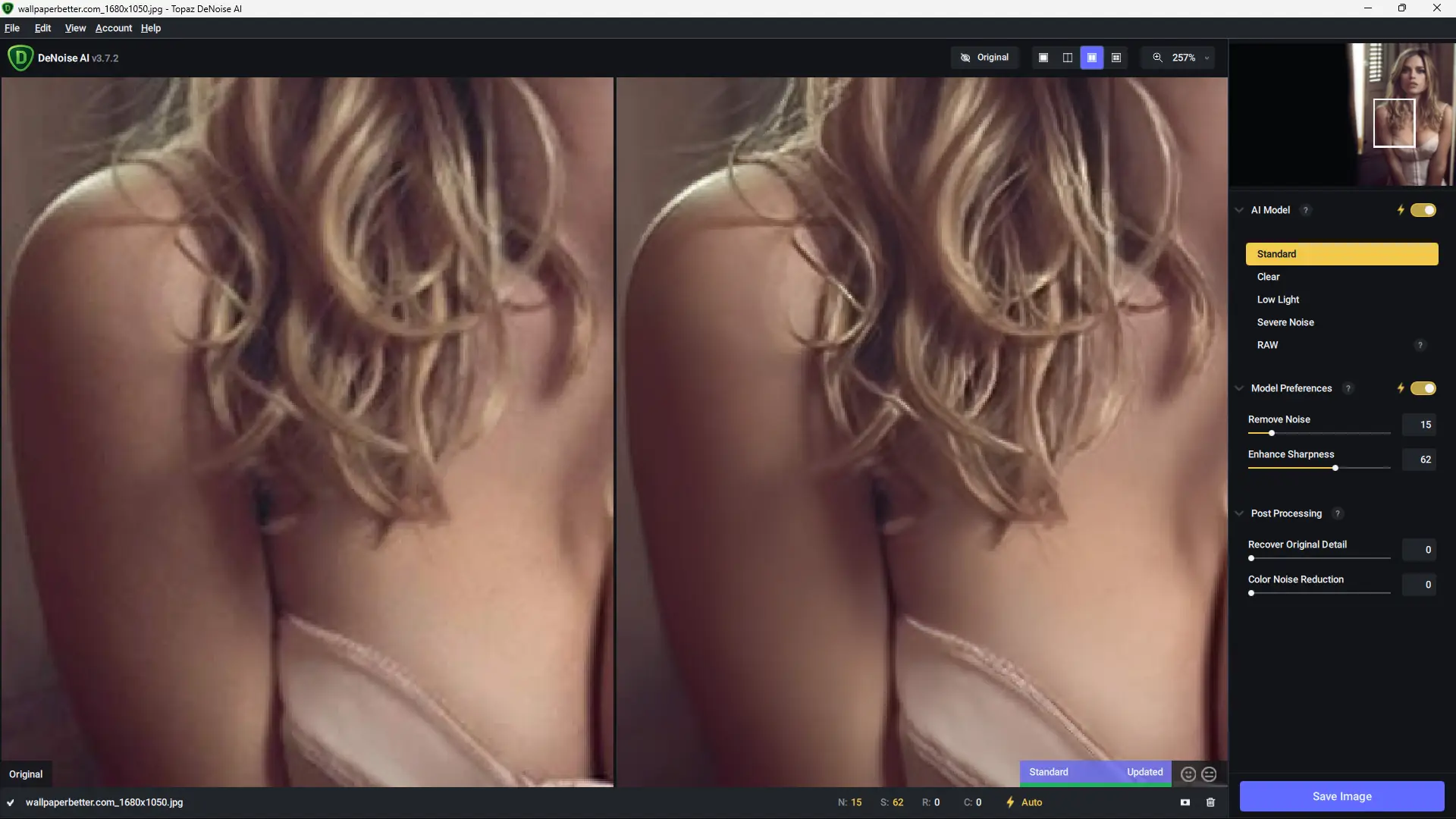The width and height of the screenshot is (1456, 819).
Task: Click the trash icon to remove image
Action: coord(1211,802)
